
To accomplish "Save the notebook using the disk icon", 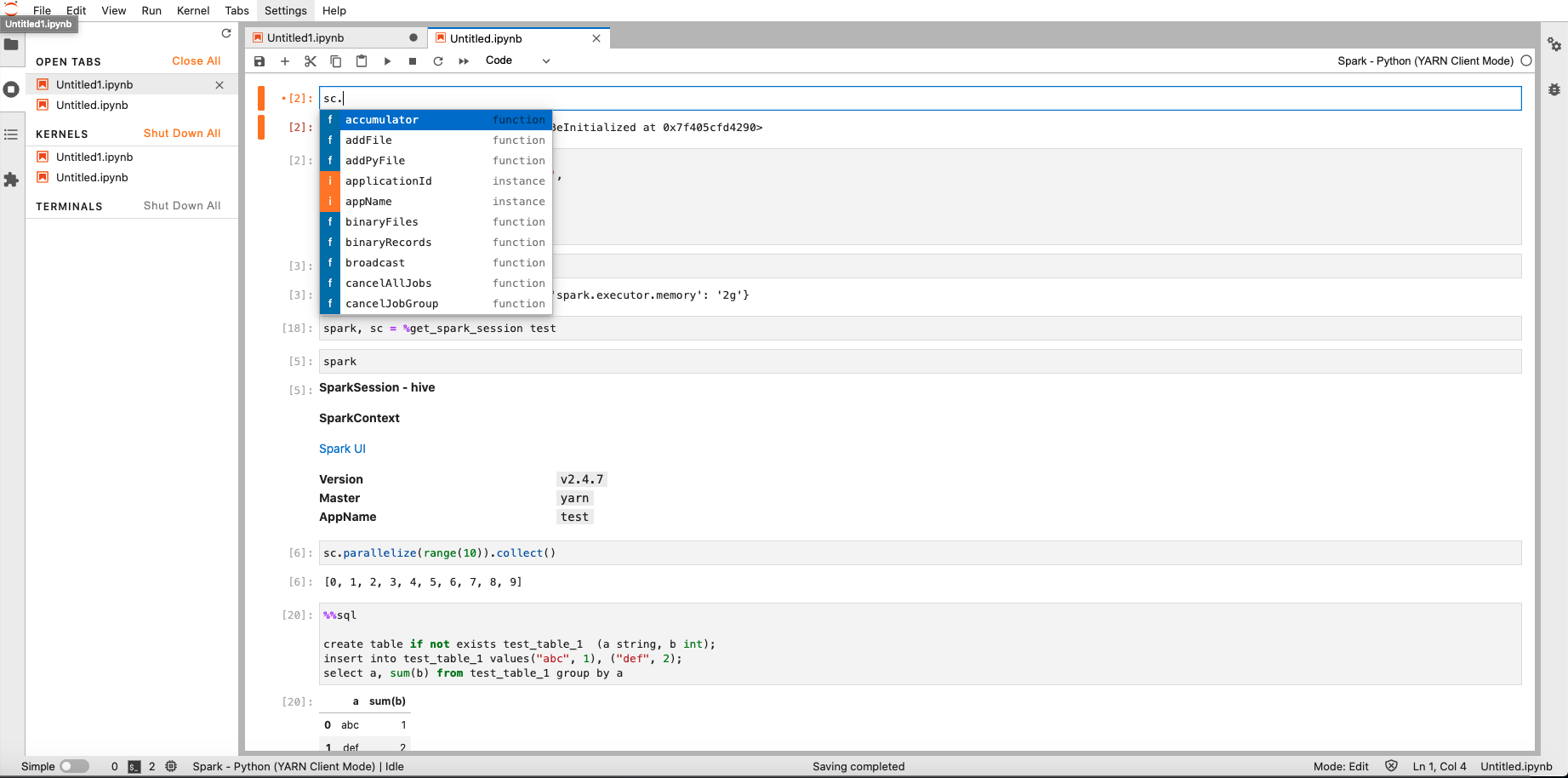I will pyautogui.click(x=259, y=60).
